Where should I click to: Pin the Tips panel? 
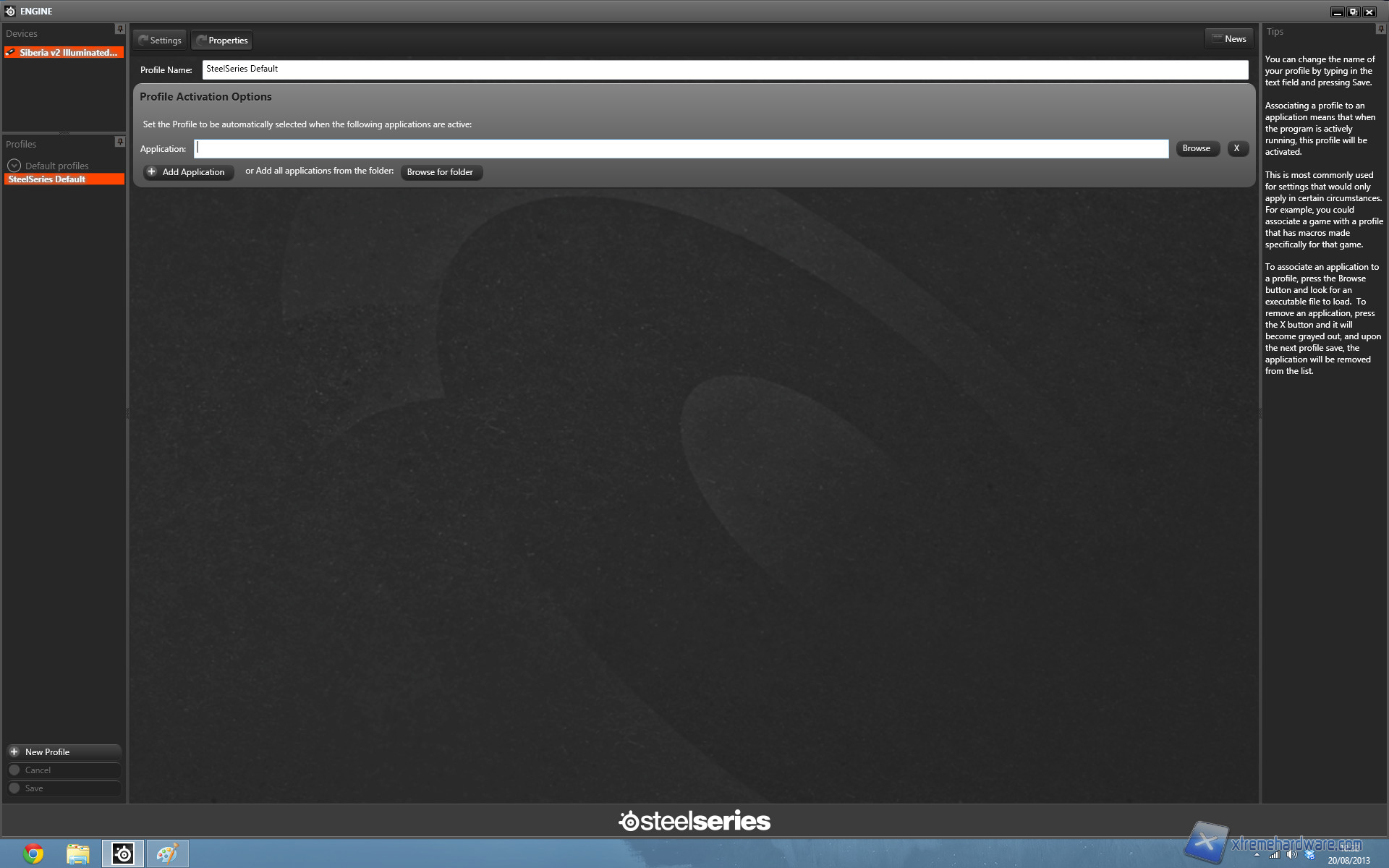(x=1380, y=29)
